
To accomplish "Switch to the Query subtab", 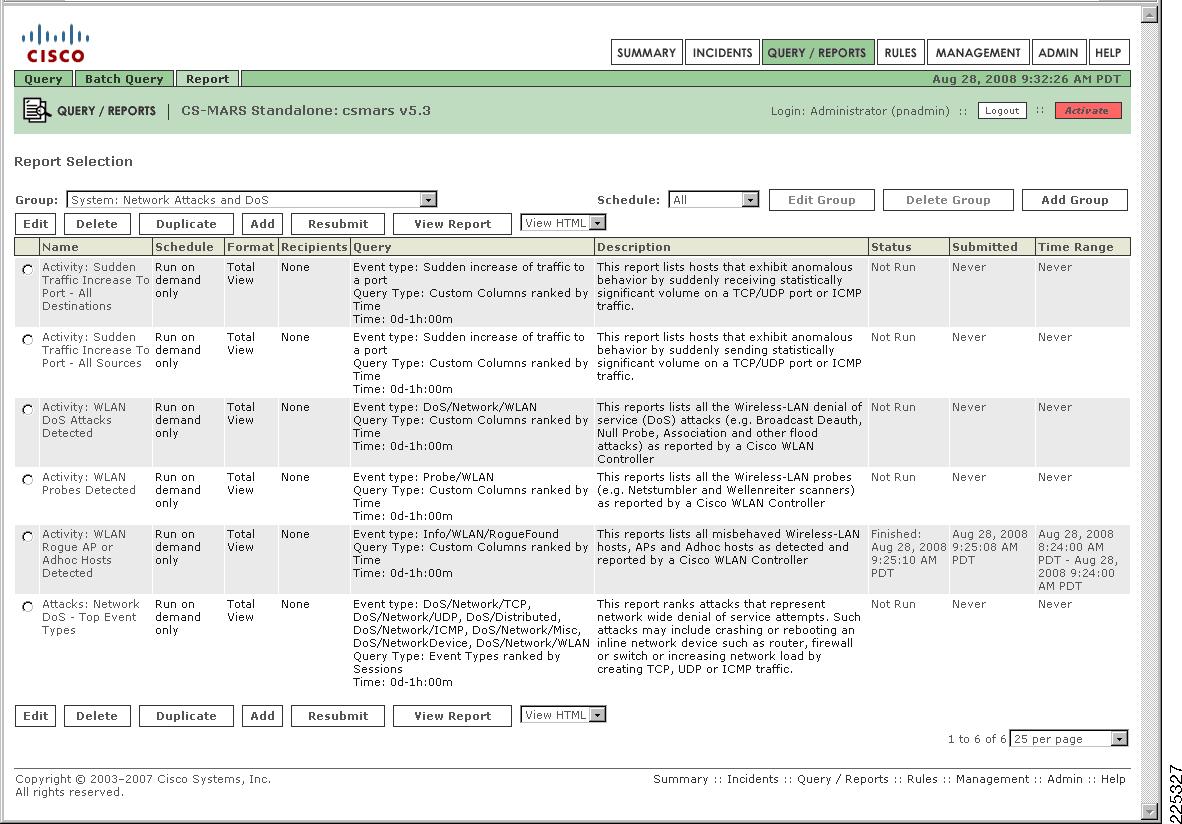I will point(43,79).
